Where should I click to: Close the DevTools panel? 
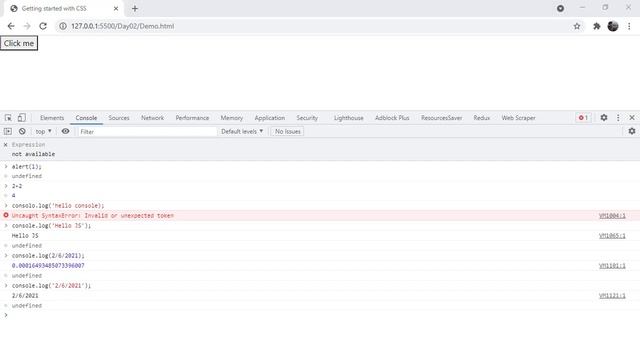[632, 118]
